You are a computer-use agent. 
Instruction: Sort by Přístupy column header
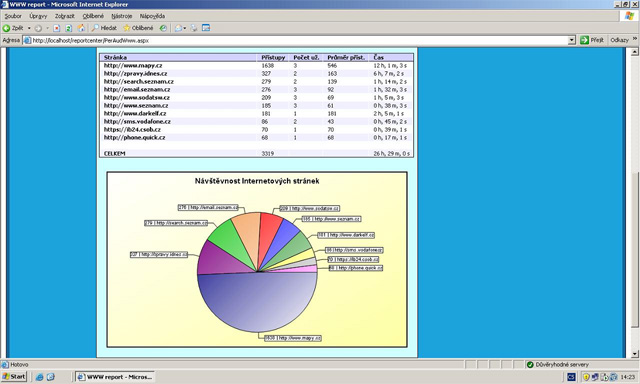pyautogui.click(x=273, y=58)
